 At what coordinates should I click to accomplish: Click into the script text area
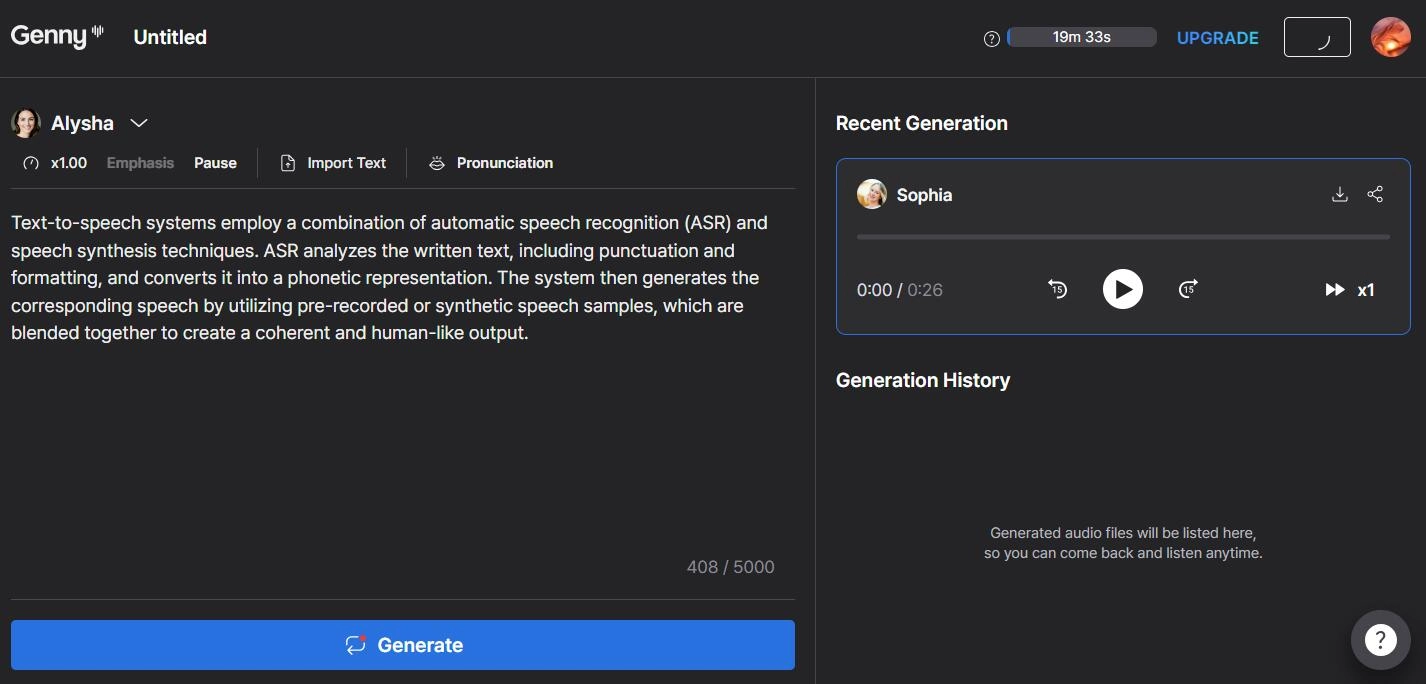[400, 440]
